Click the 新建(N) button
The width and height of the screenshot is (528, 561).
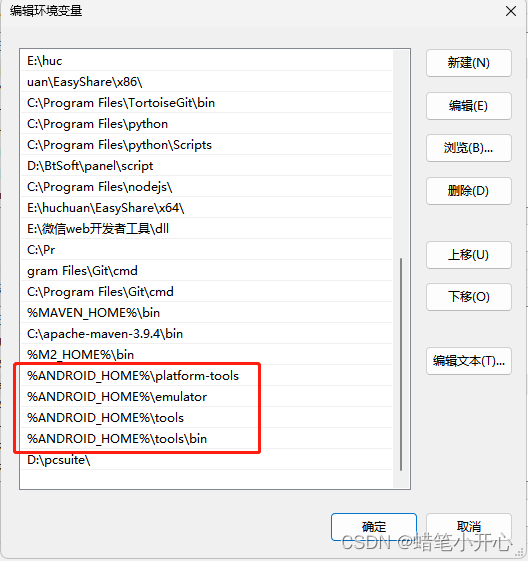click(x=469, y=63)
